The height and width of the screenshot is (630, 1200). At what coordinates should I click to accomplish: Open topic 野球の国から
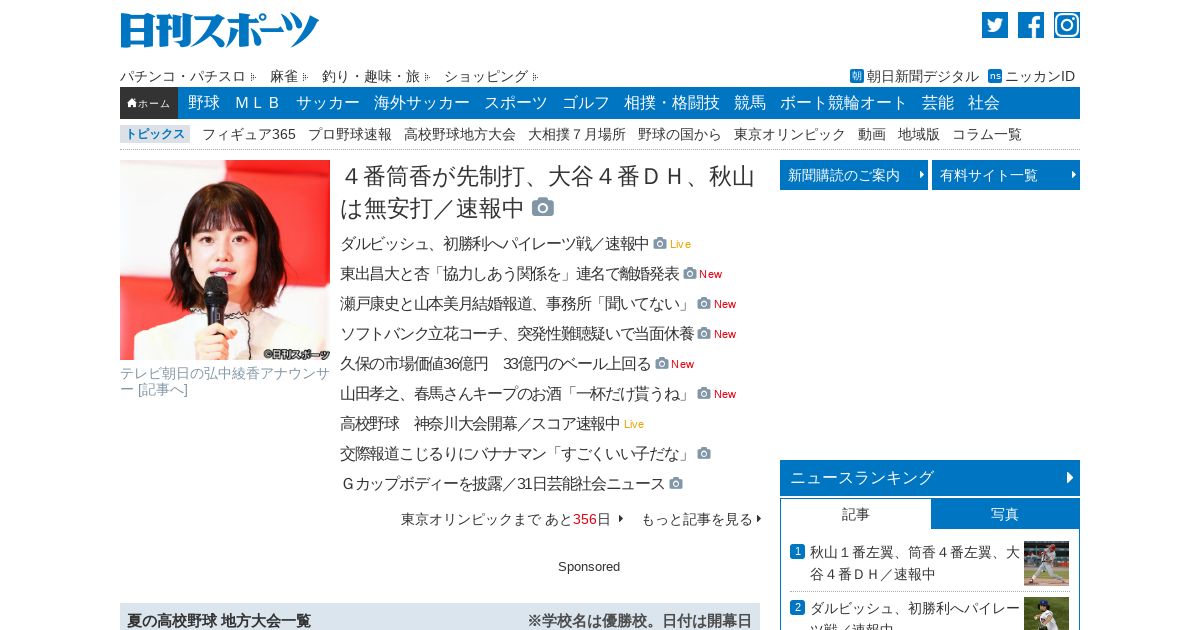tap(680, 134)
